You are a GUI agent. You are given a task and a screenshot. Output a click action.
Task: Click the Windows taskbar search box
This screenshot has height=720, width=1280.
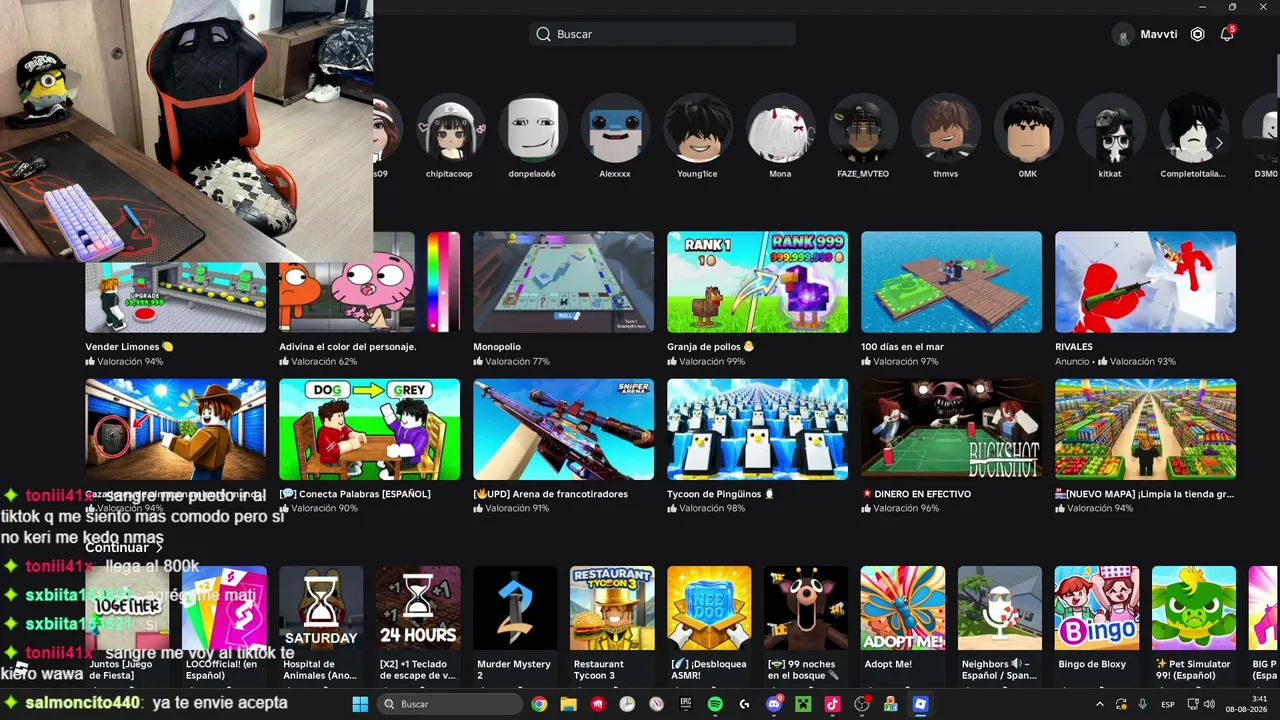(450, 704)
